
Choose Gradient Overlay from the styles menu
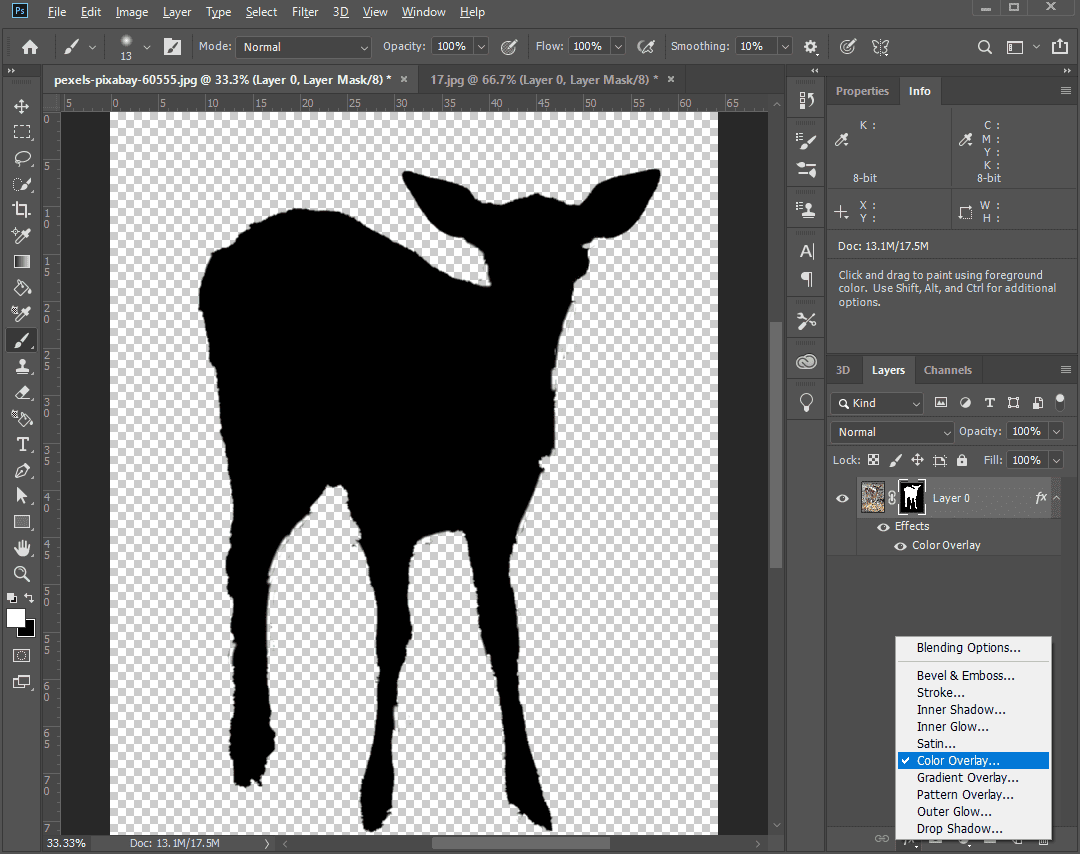967,777
